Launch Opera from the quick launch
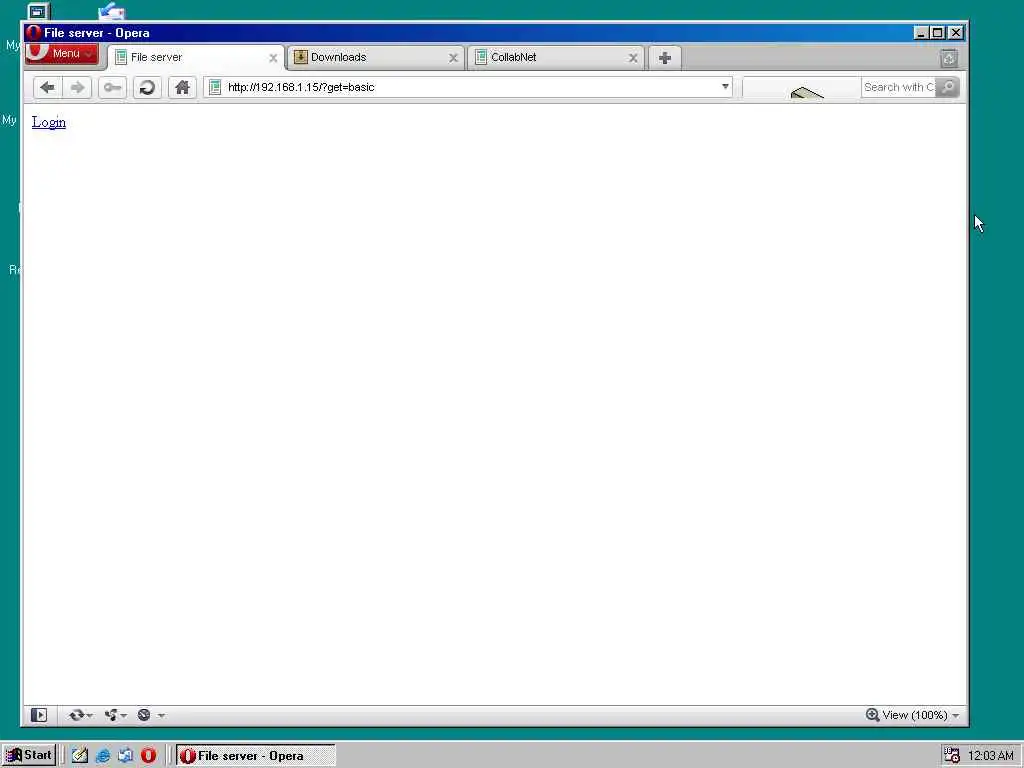1024x768 pixels. pos(148,756)
